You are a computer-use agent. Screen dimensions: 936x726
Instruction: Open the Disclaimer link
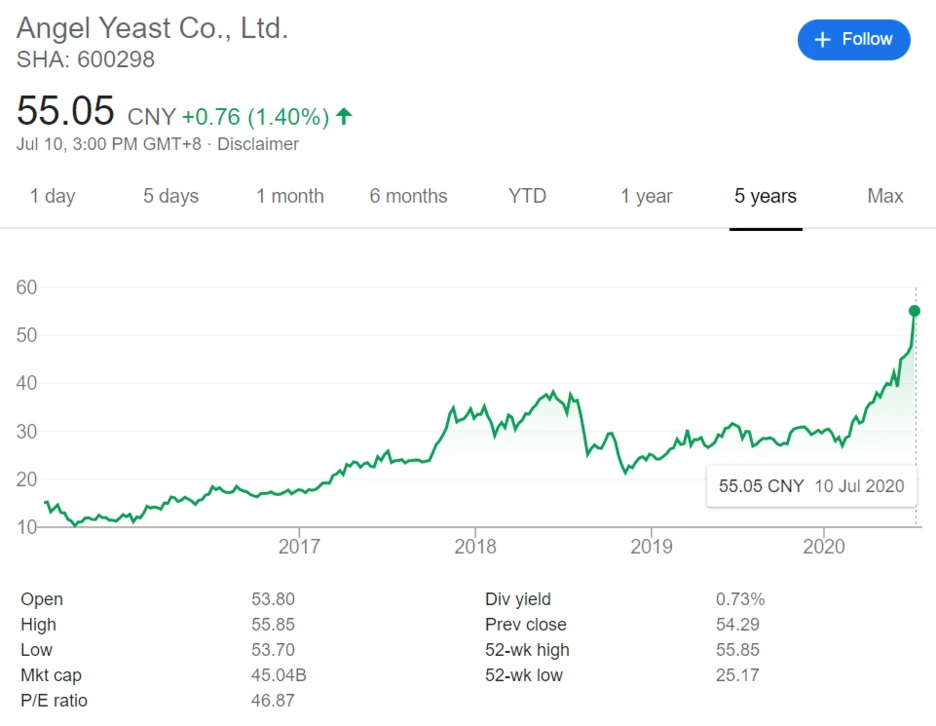click(258, 144)
